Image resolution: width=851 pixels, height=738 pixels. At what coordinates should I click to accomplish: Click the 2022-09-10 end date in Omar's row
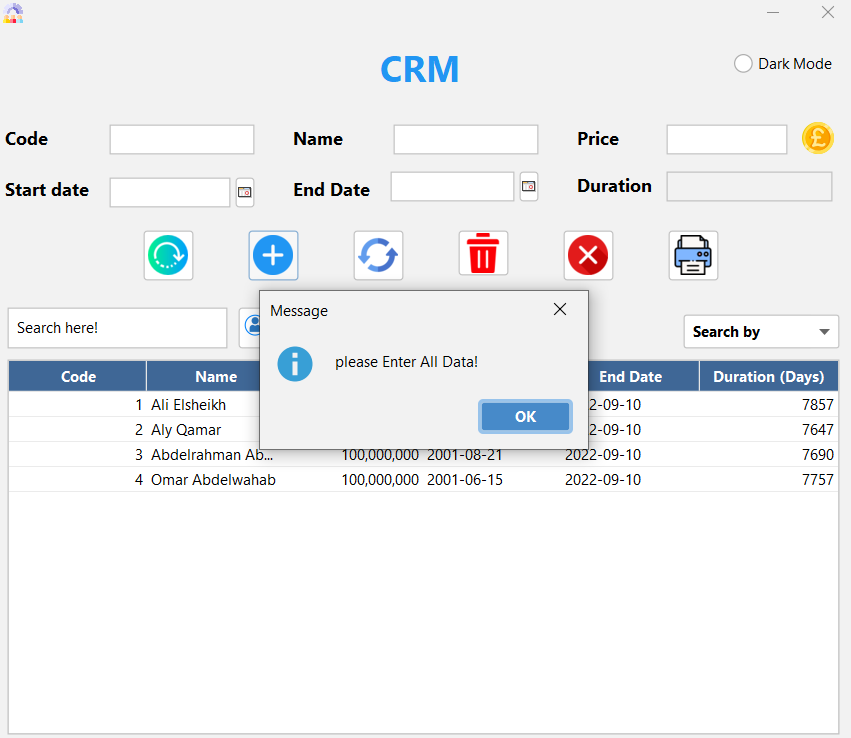click(x=603, y=480)
